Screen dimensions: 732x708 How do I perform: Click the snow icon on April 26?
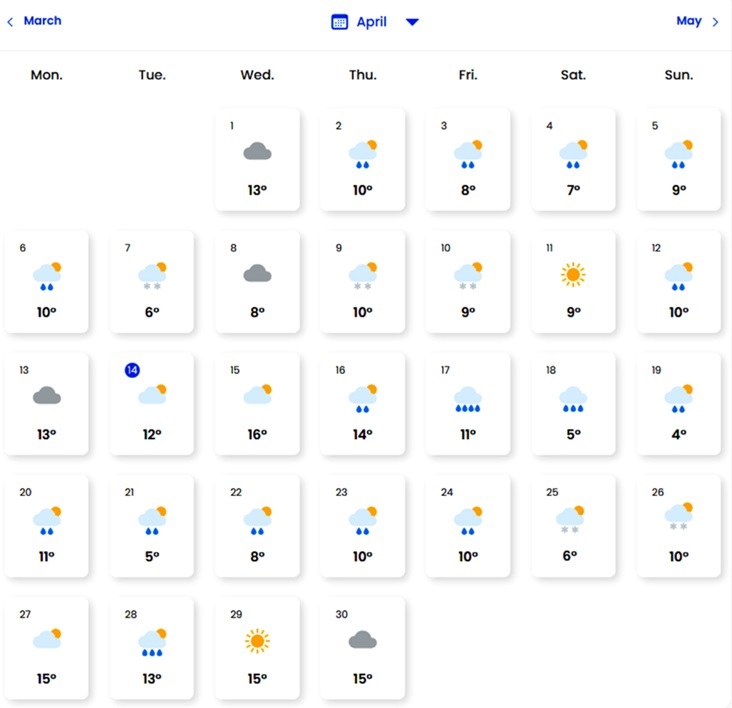[x=679, y=516]
